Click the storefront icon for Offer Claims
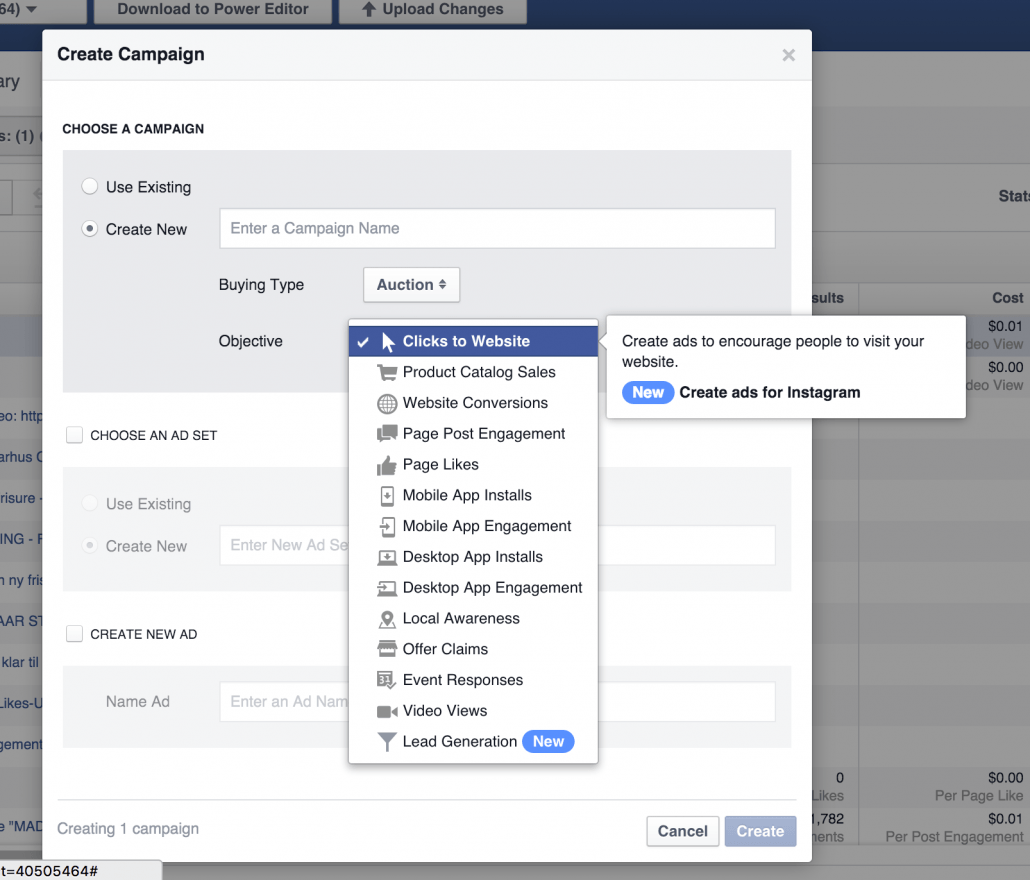 point(387,649)
